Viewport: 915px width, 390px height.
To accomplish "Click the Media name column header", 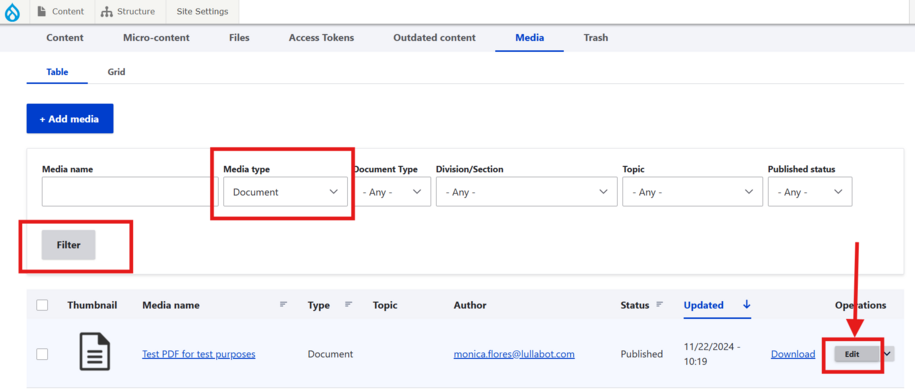I will click(171, 305).
